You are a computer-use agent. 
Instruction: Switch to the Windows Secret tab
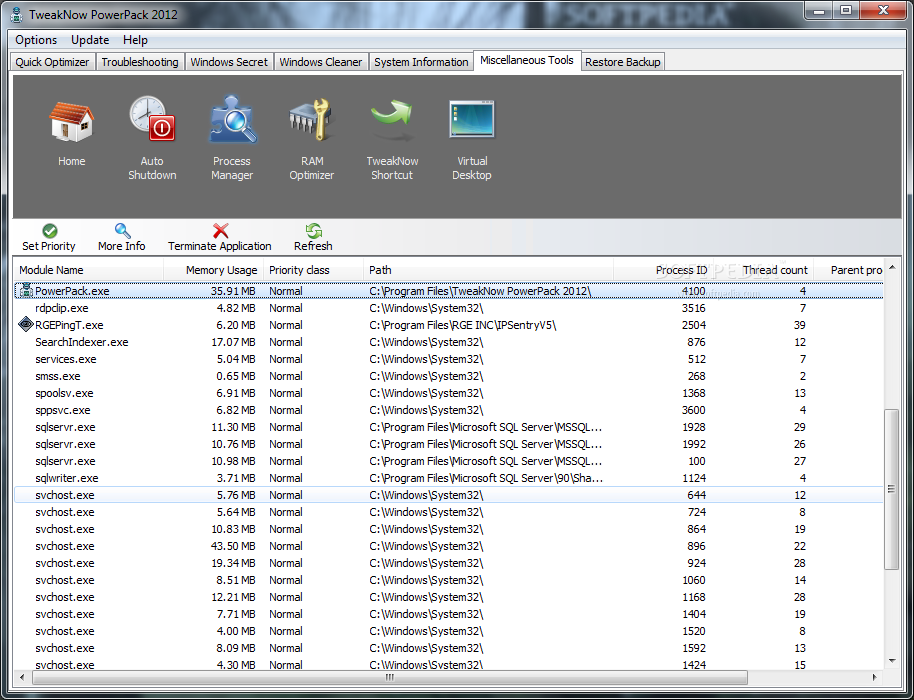click(x=229, y=62)
